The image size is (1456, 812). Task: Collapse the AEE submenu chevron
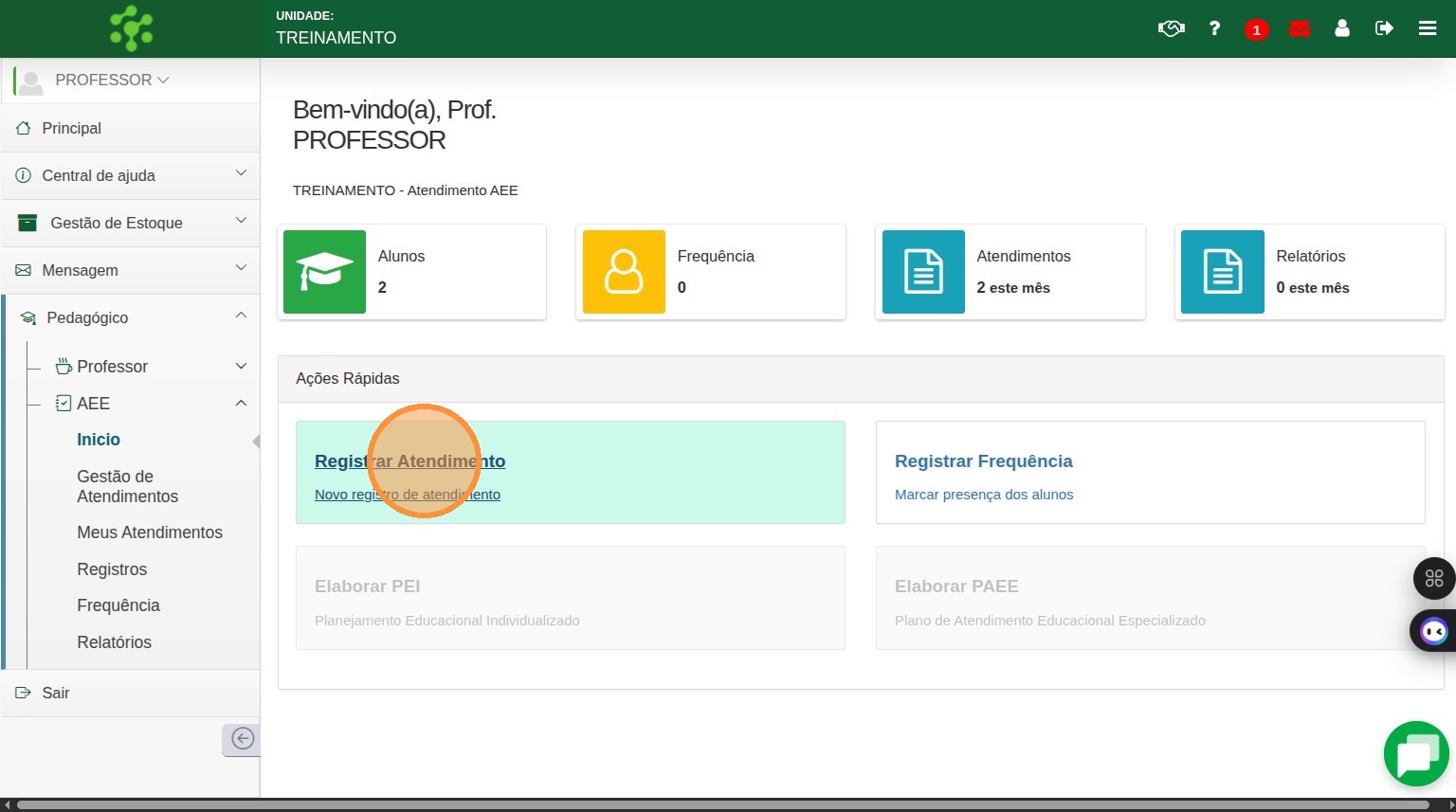(x=241, y=403)
